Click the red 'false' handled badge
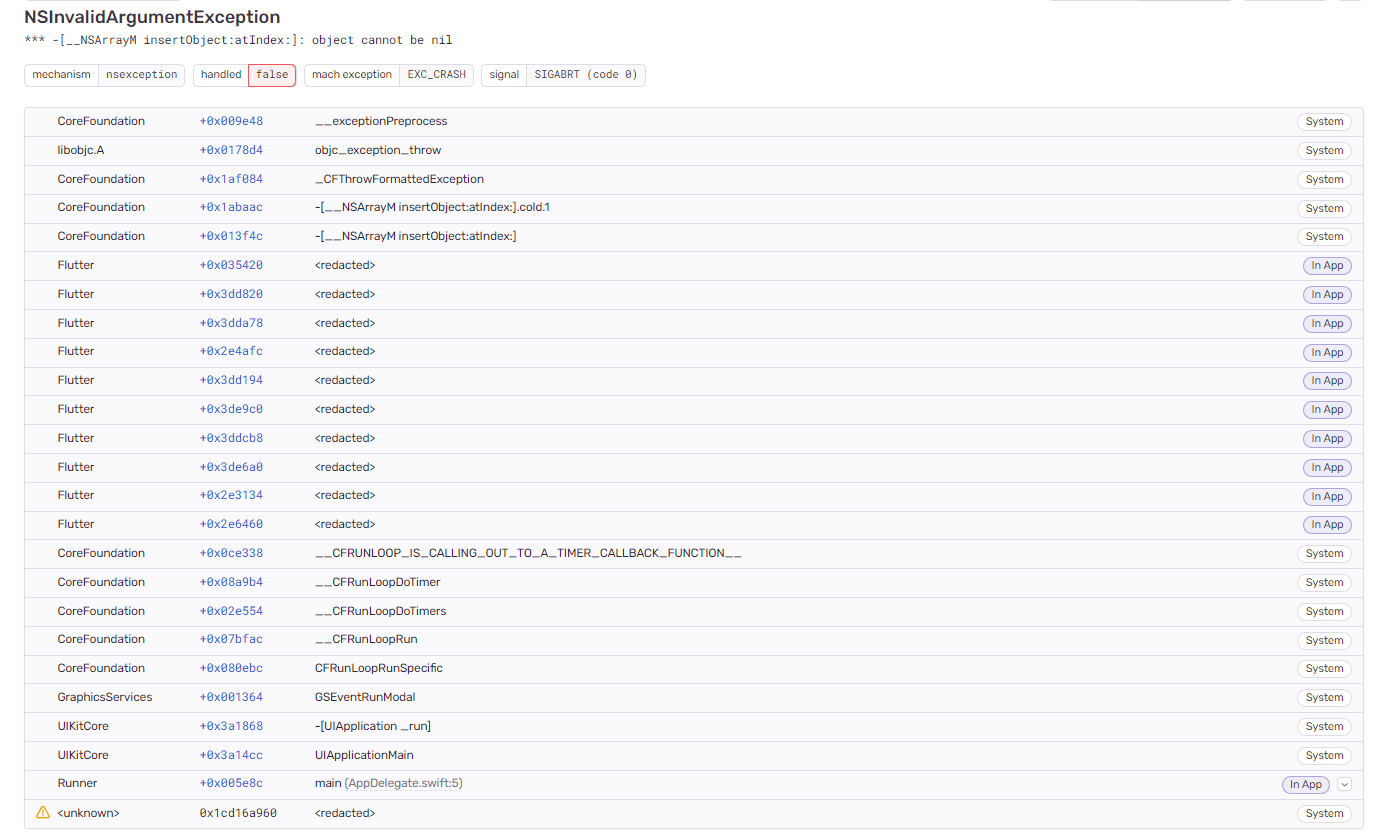 coord(271,75)
